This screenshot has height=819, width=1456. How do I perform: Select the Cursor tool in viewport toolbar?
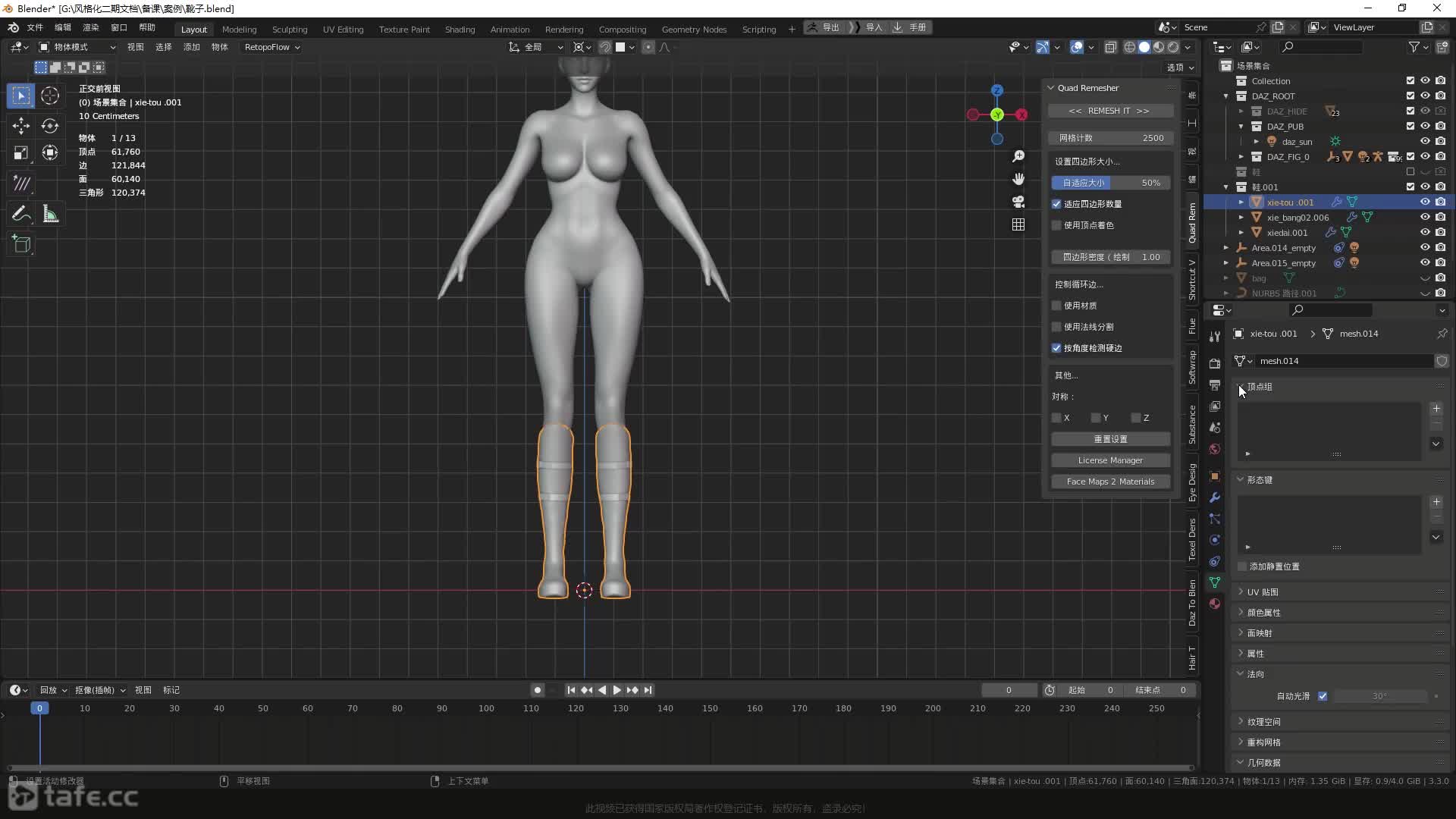(50, 96)
